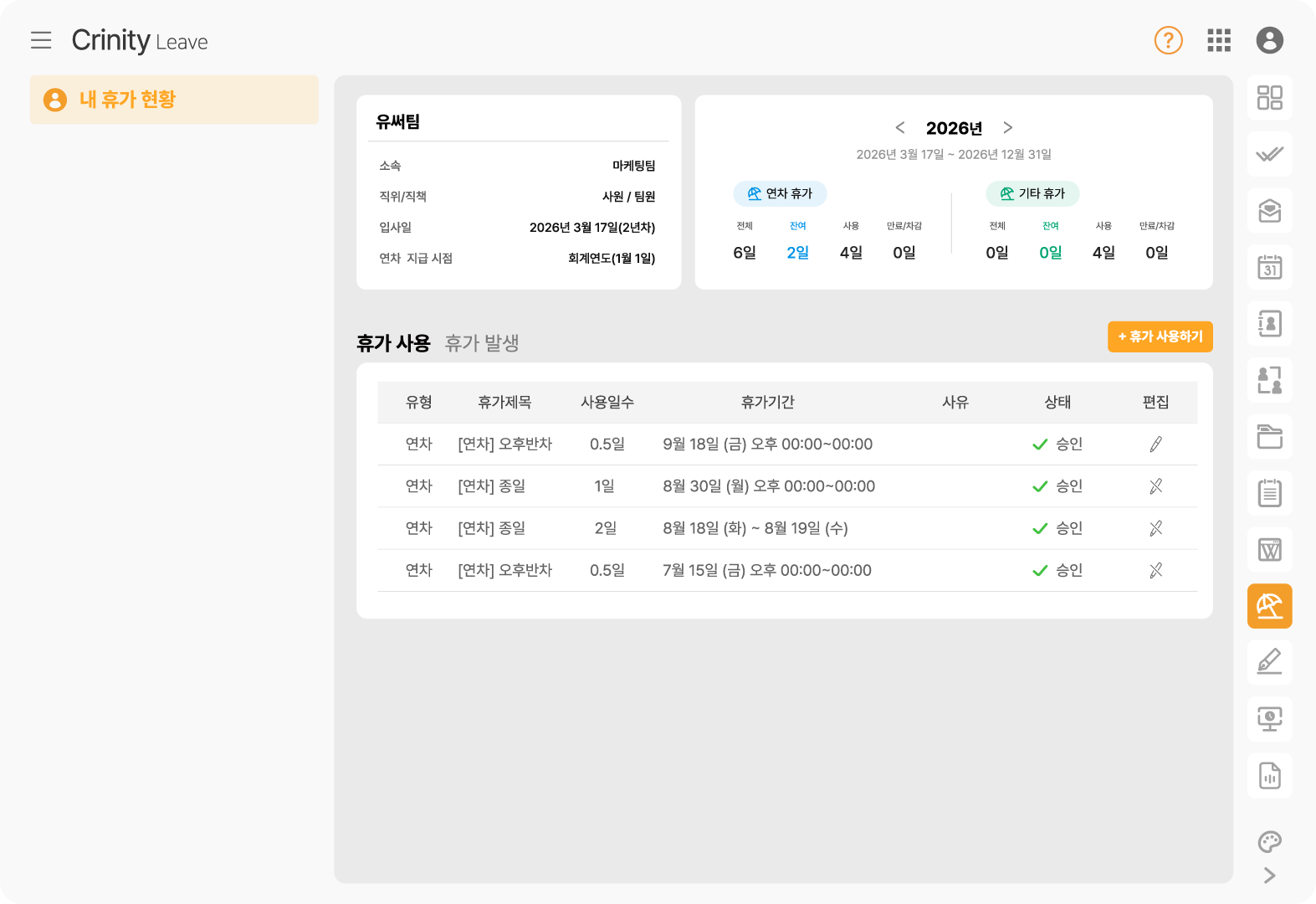1316x904 pixels.
Task: Open the organization people icon in sidebar
Action: (1269, 380)
